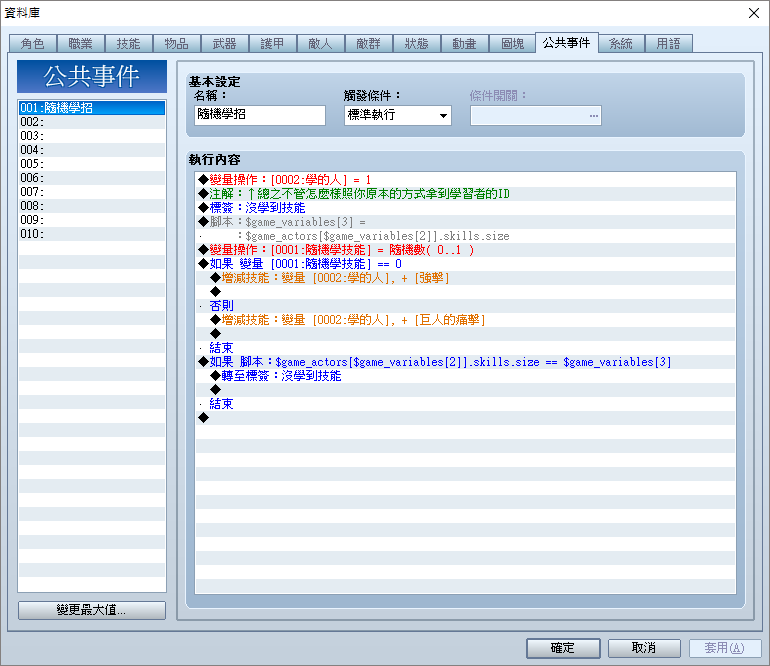Select common event slot 007
The height and width of the screenshot is (666, 770).
[x=92, y=192]
